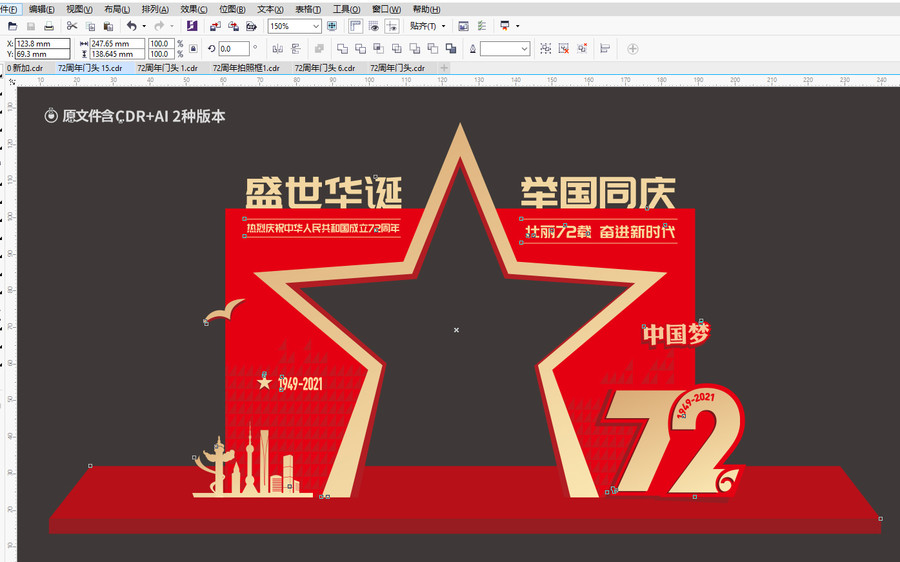Click the Paste clipboard icon
The height and width of the screenshot is (562, 900).
[x=108, y=26]
